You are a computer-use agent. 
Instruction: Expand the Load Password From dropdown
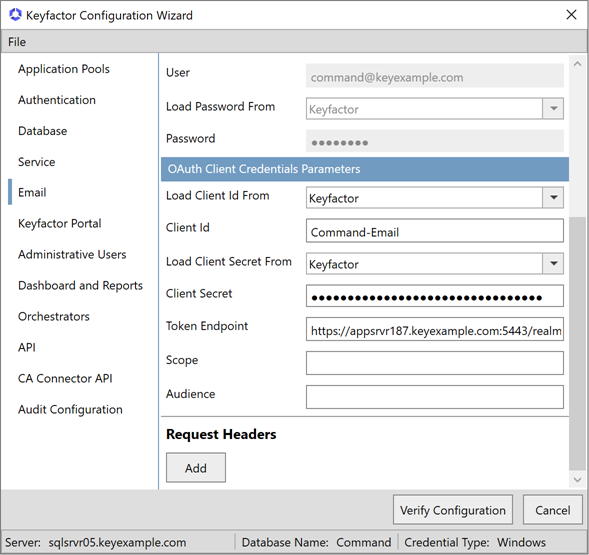(x=553, y=109)
